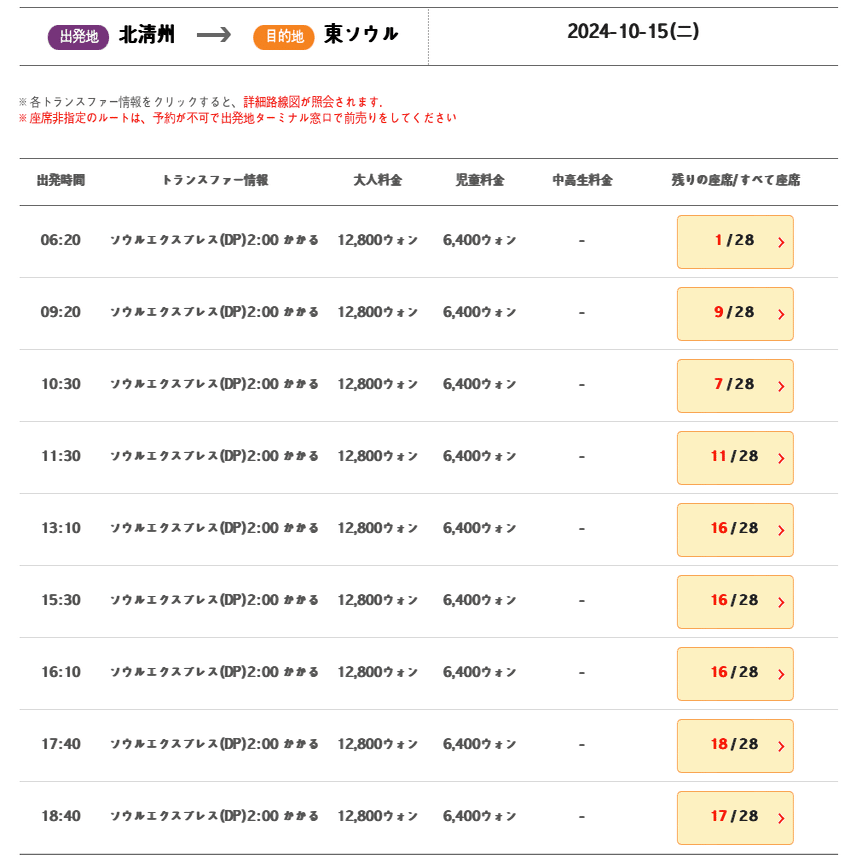
Task: Choose the 15:30 departure seat button
Action: pos(734,601)
